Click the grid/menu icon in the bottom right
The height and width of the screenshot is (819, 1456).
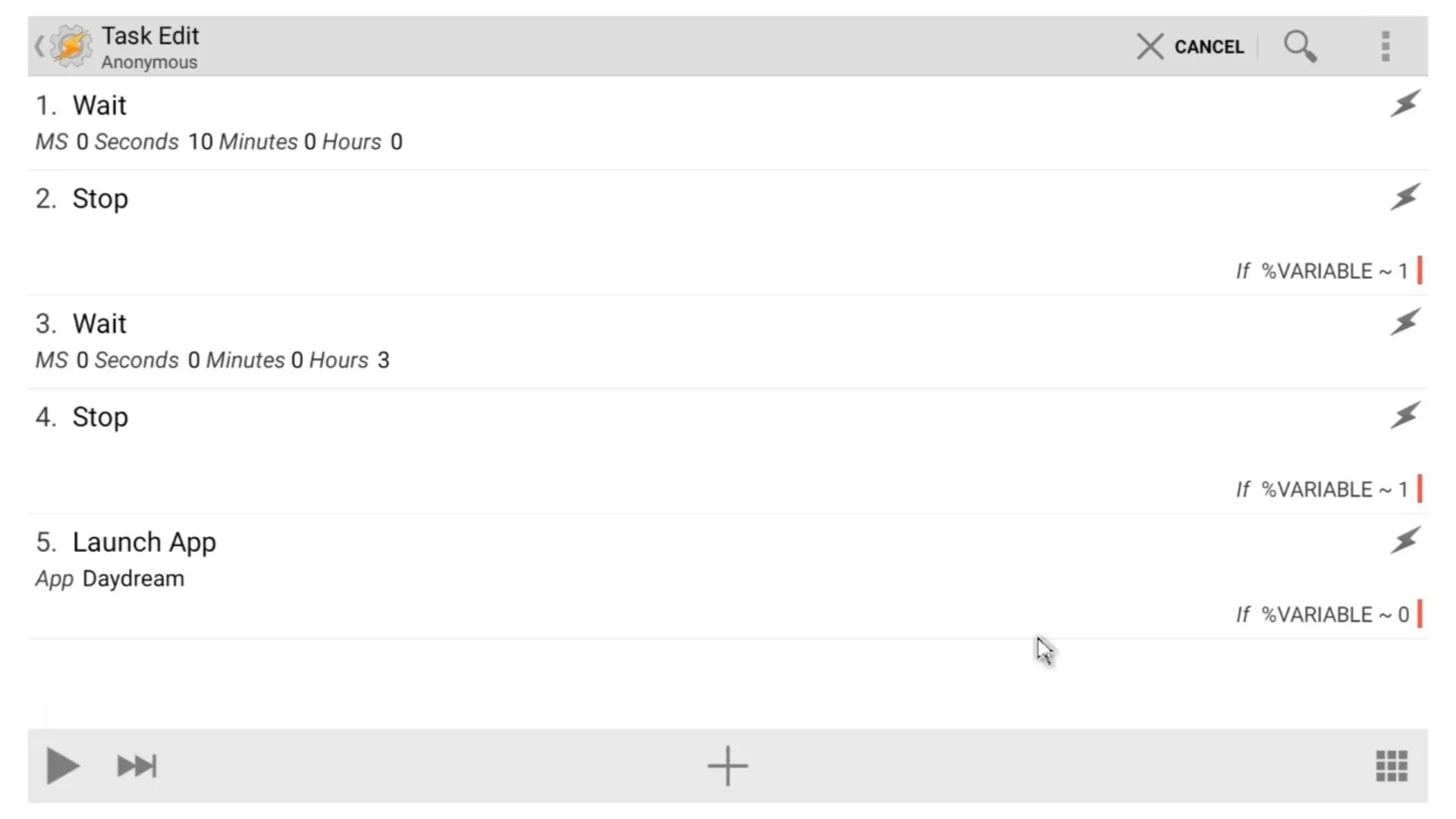1392,766
